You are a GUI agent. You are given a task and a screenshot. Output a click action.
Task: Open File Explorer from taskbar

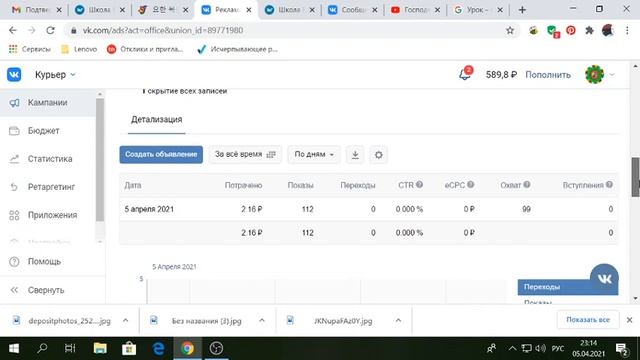click(x=100, y=348)
